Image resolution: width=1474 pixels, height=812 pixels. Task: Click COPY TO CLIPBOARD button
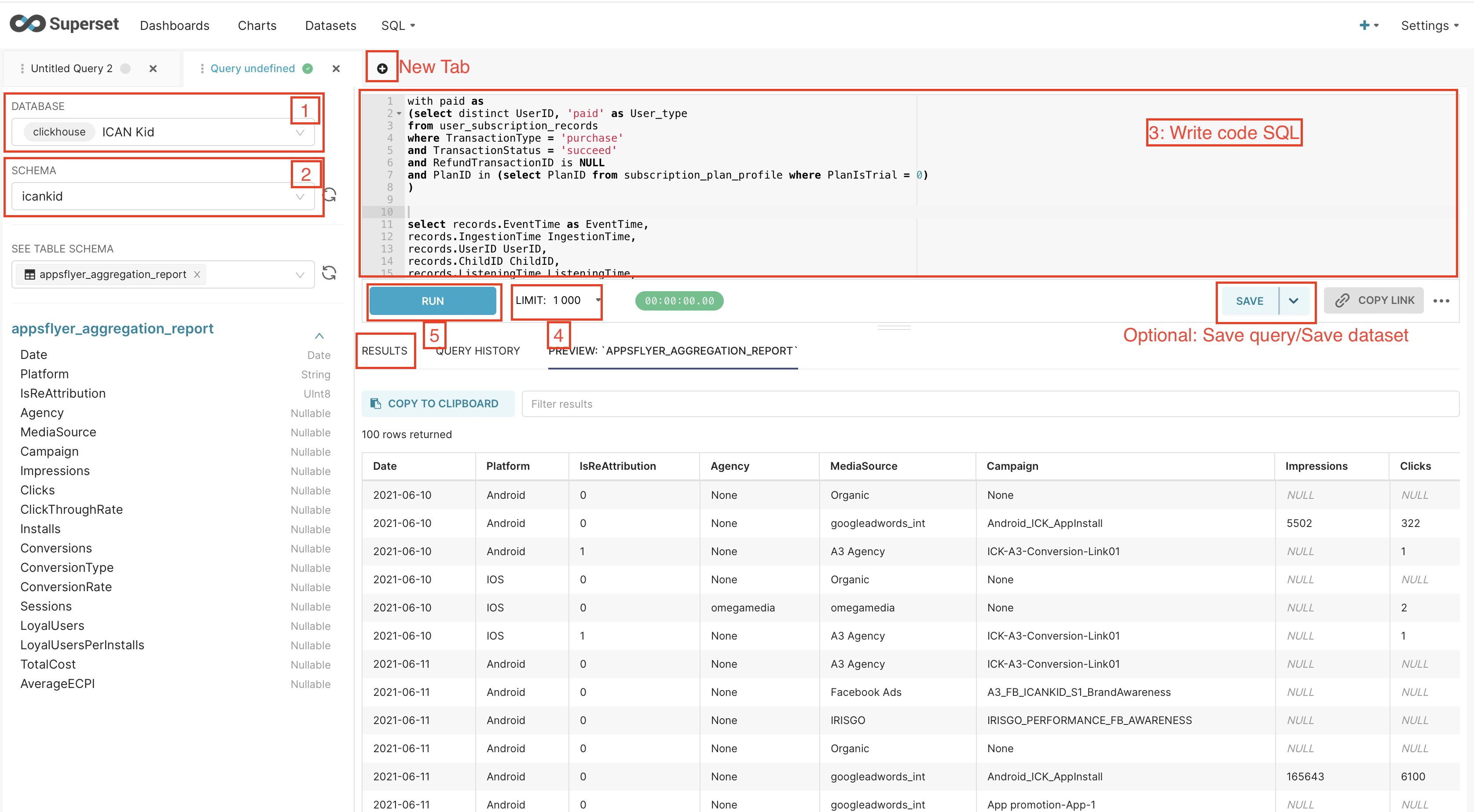(438, 403)
